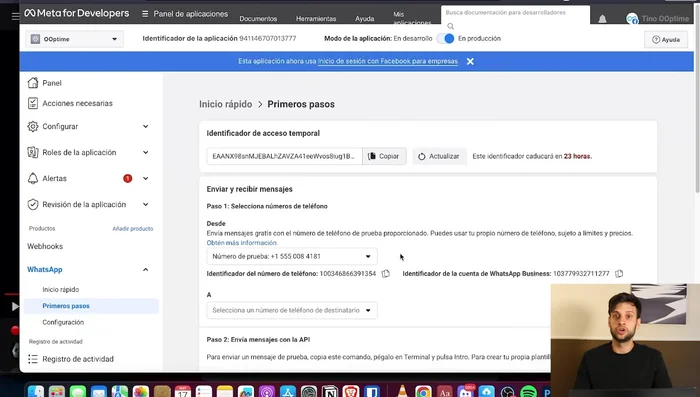Click the Alertas bell icon in sidebar

pyautogui.click(x=33, y=178)
